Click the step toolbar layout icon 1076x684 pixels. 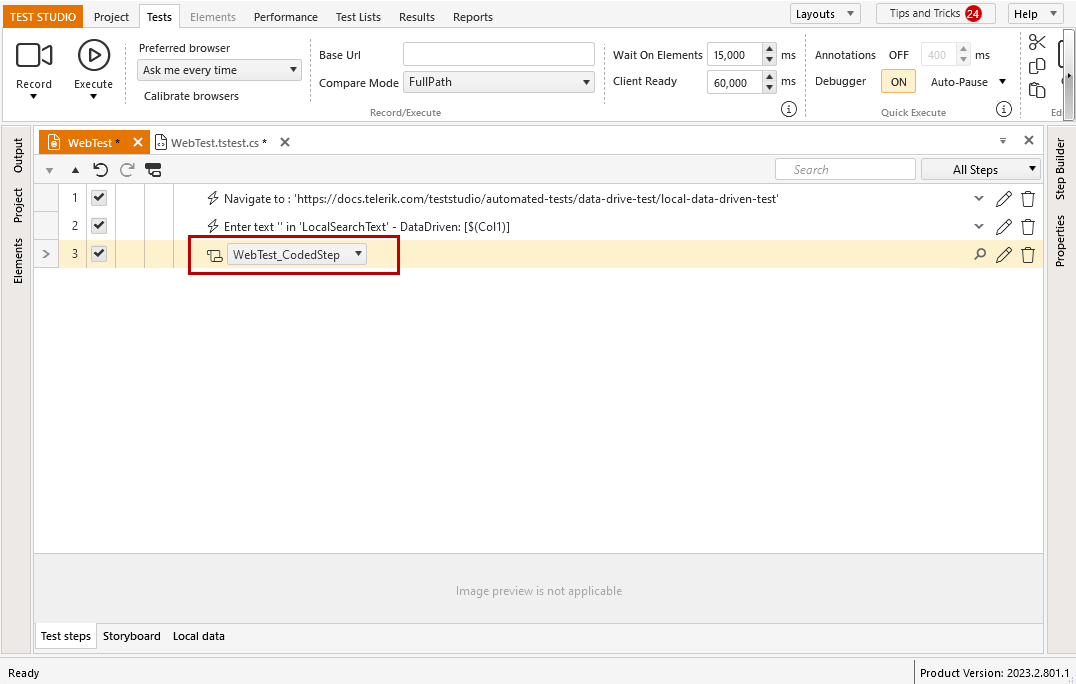click(x=154, y=170)
